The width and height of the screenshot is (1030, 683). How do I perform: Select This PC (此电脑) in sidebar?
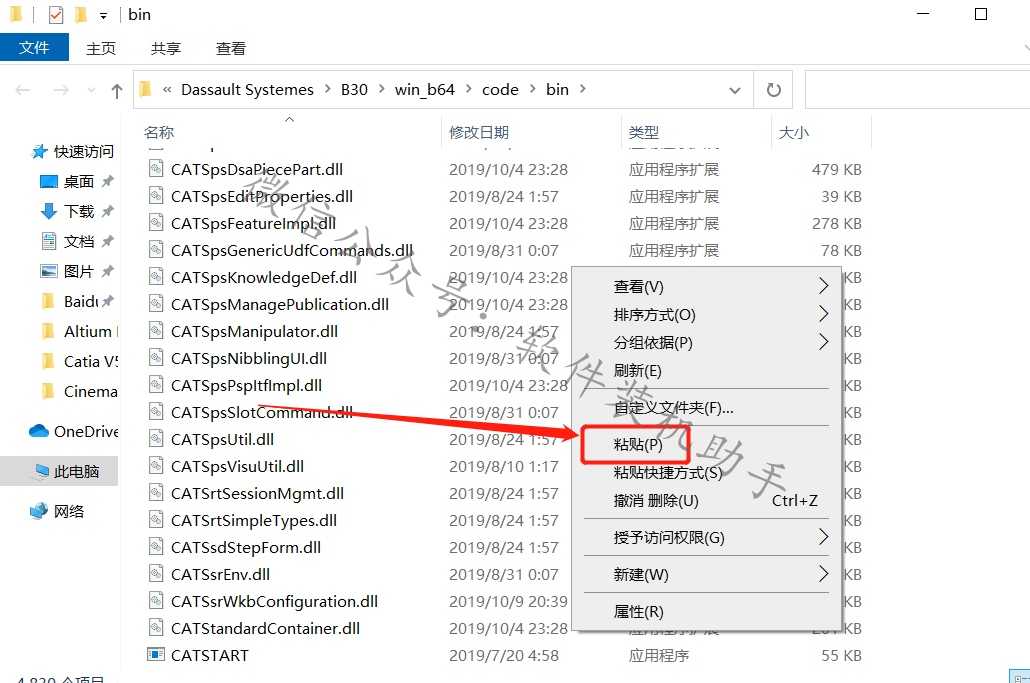coord(59,471)
